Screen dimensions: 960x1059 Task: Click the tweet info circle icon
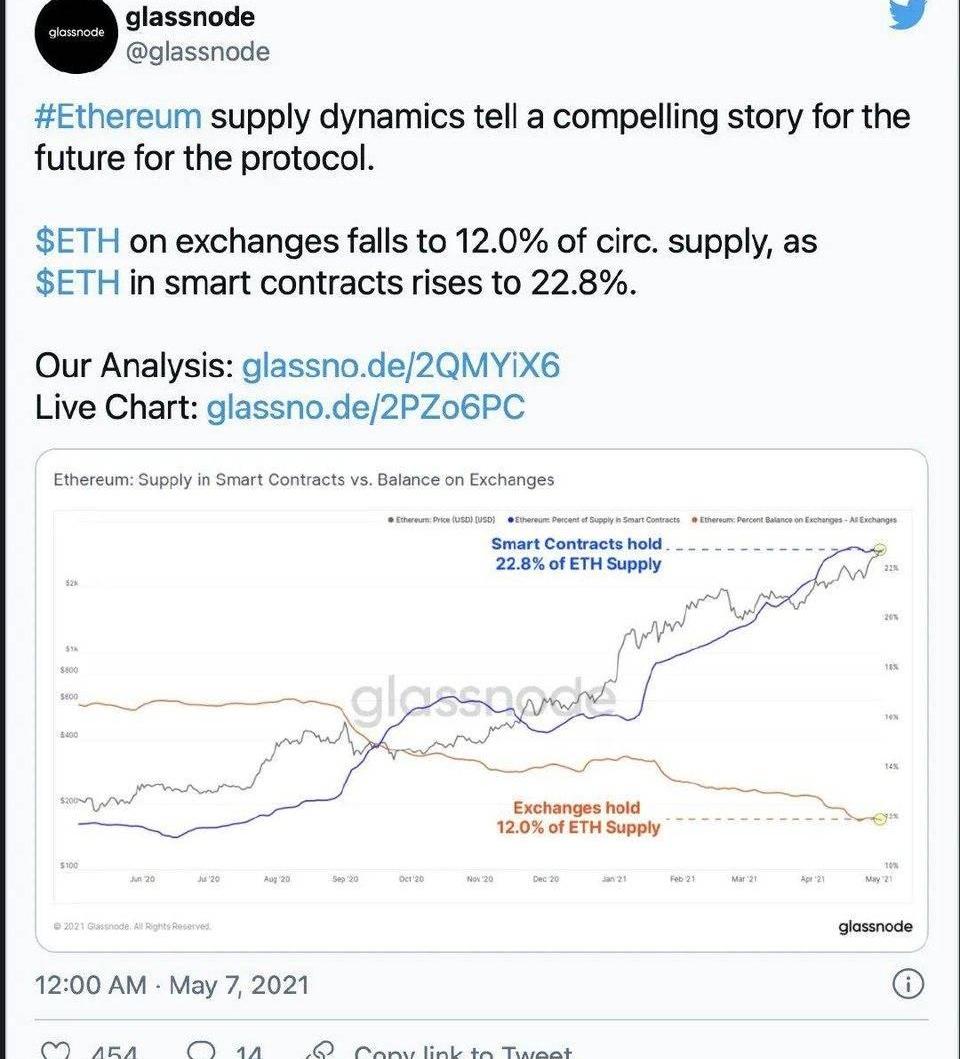pos(907,984)
